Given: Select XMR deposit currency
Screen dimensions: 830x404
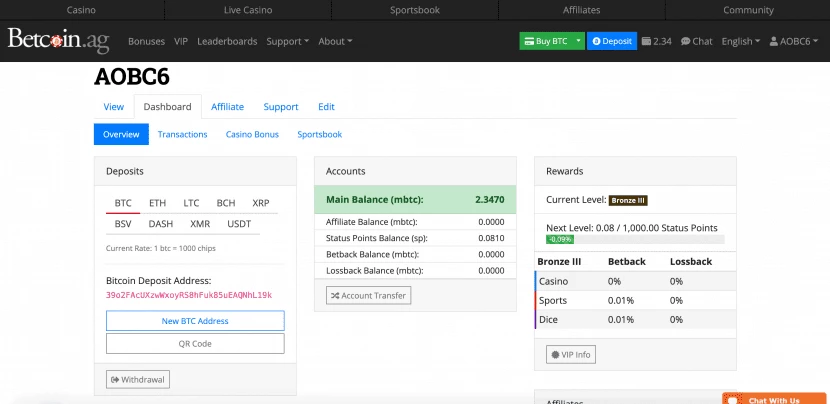Looking at the screenshot, I should click(200, 223).
